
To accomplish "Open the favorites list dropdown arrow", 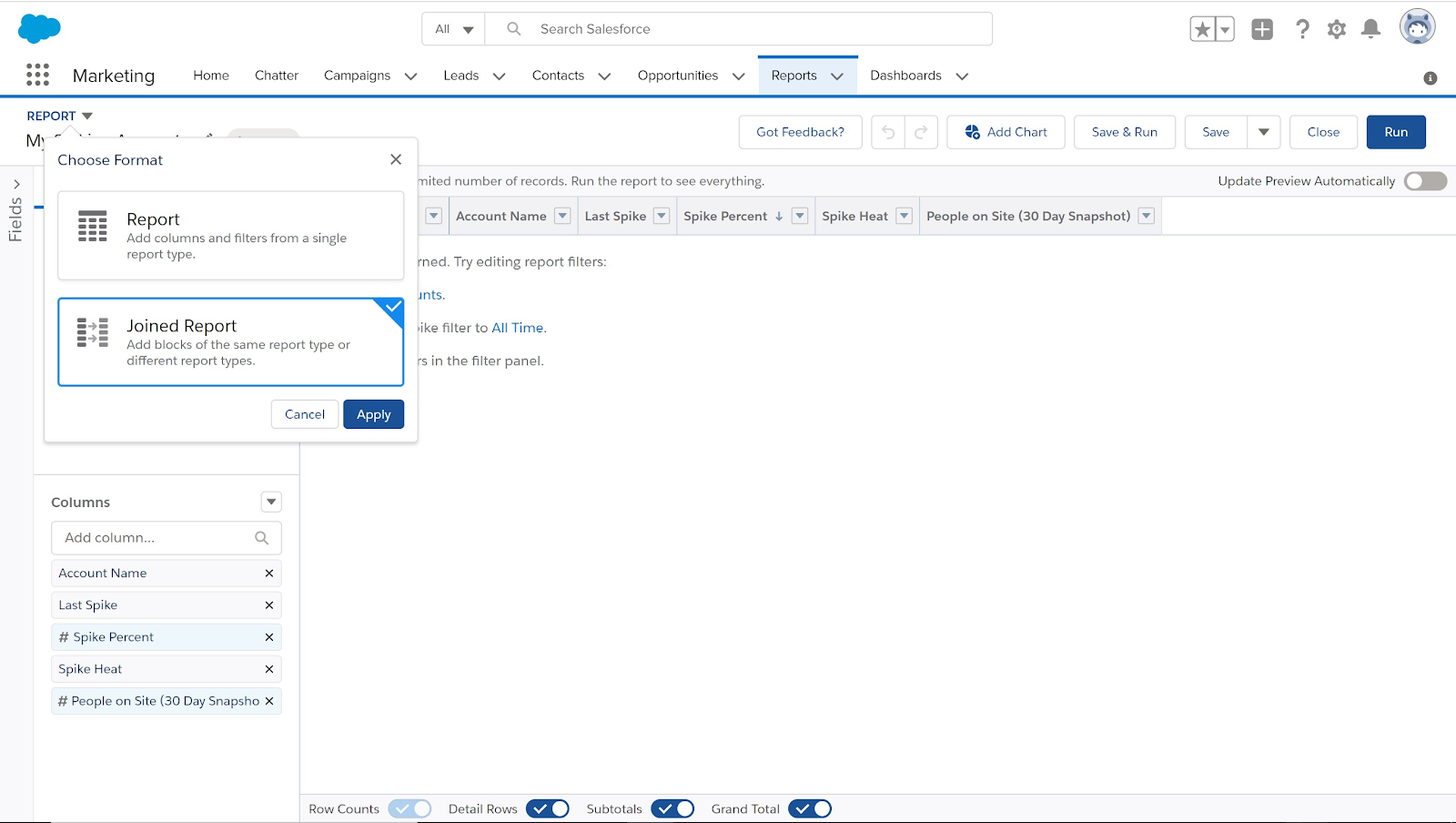I will click(x=1225, y=29).
